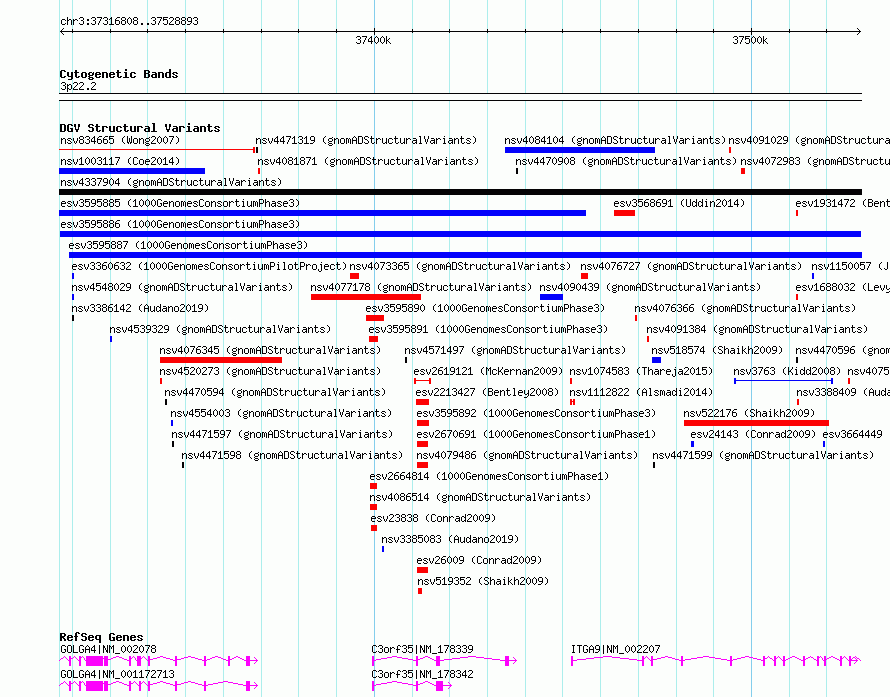Click the esv3595890 variant label
890x697 pixels.
click(485, 308)
